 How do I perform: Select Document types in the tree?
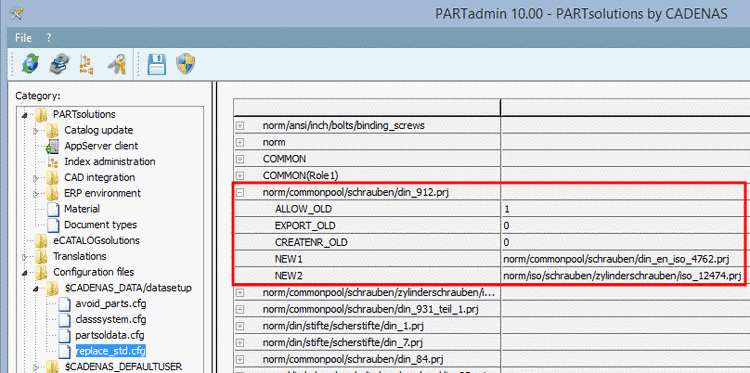coord(100,225)
